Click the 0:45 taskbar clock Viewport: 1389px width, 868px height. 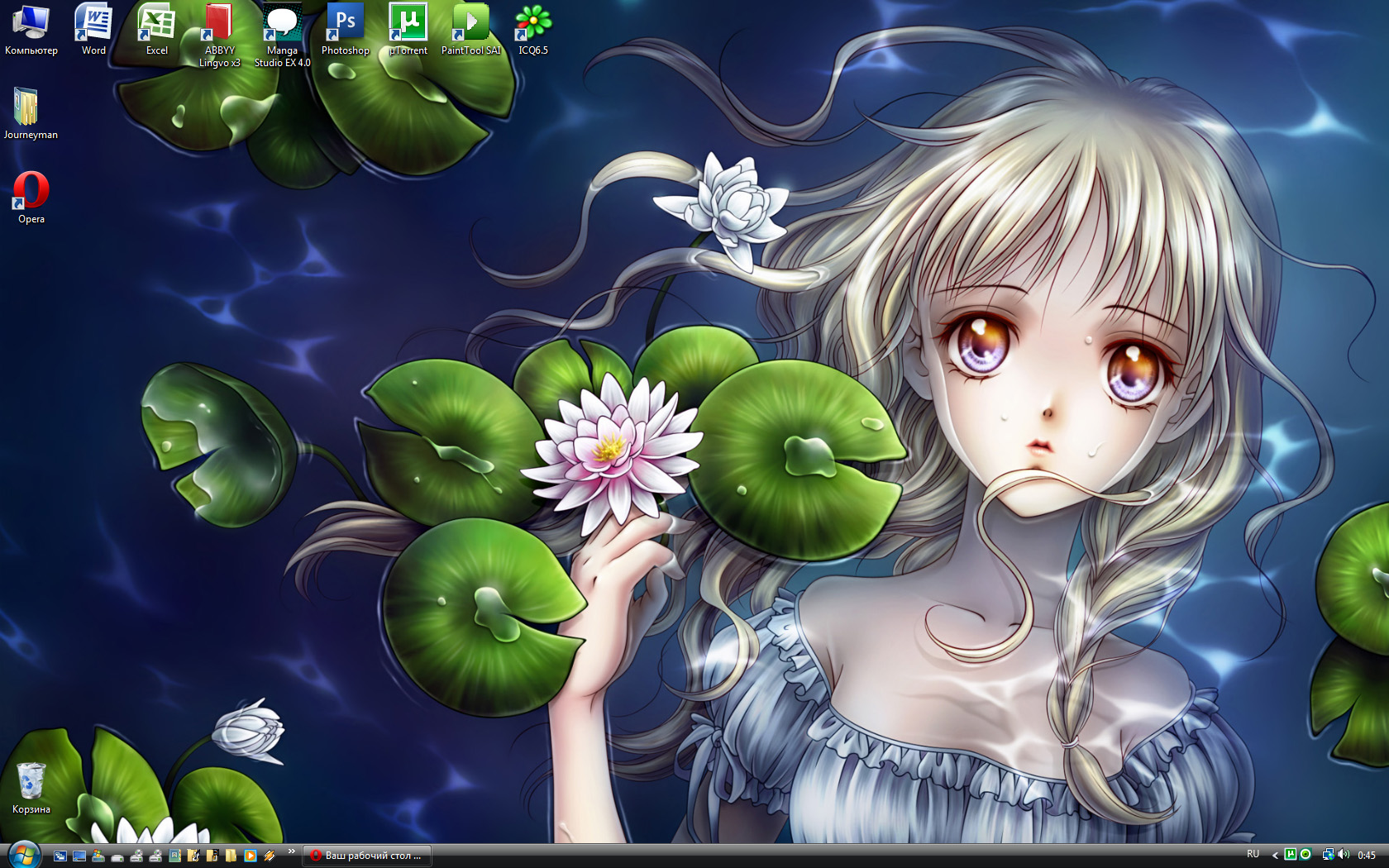point(1367,856)
